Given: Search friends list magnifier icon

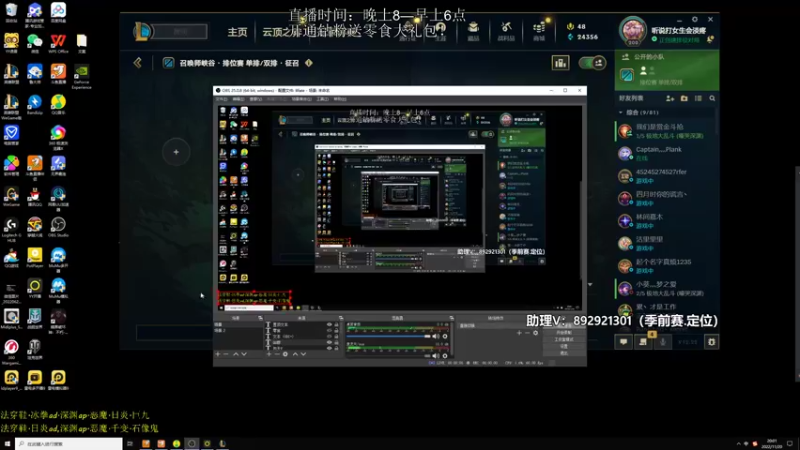Looking at the screenshot, I should pyautogui.click(x=712, y=98).
